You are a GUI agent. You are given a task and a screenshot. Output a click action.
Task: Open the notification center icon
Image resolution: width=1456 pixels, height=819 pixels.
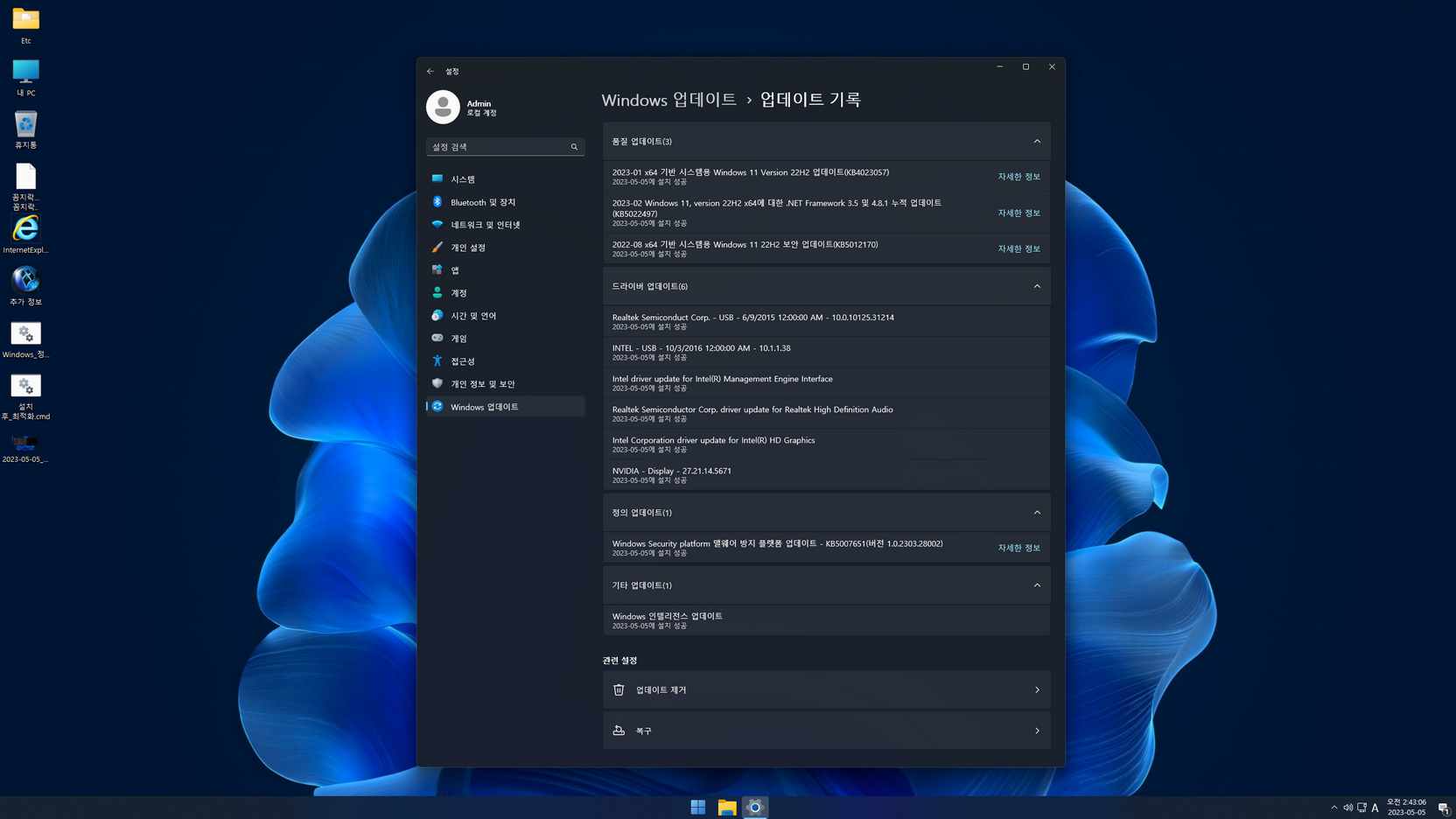pos(1443,808)
